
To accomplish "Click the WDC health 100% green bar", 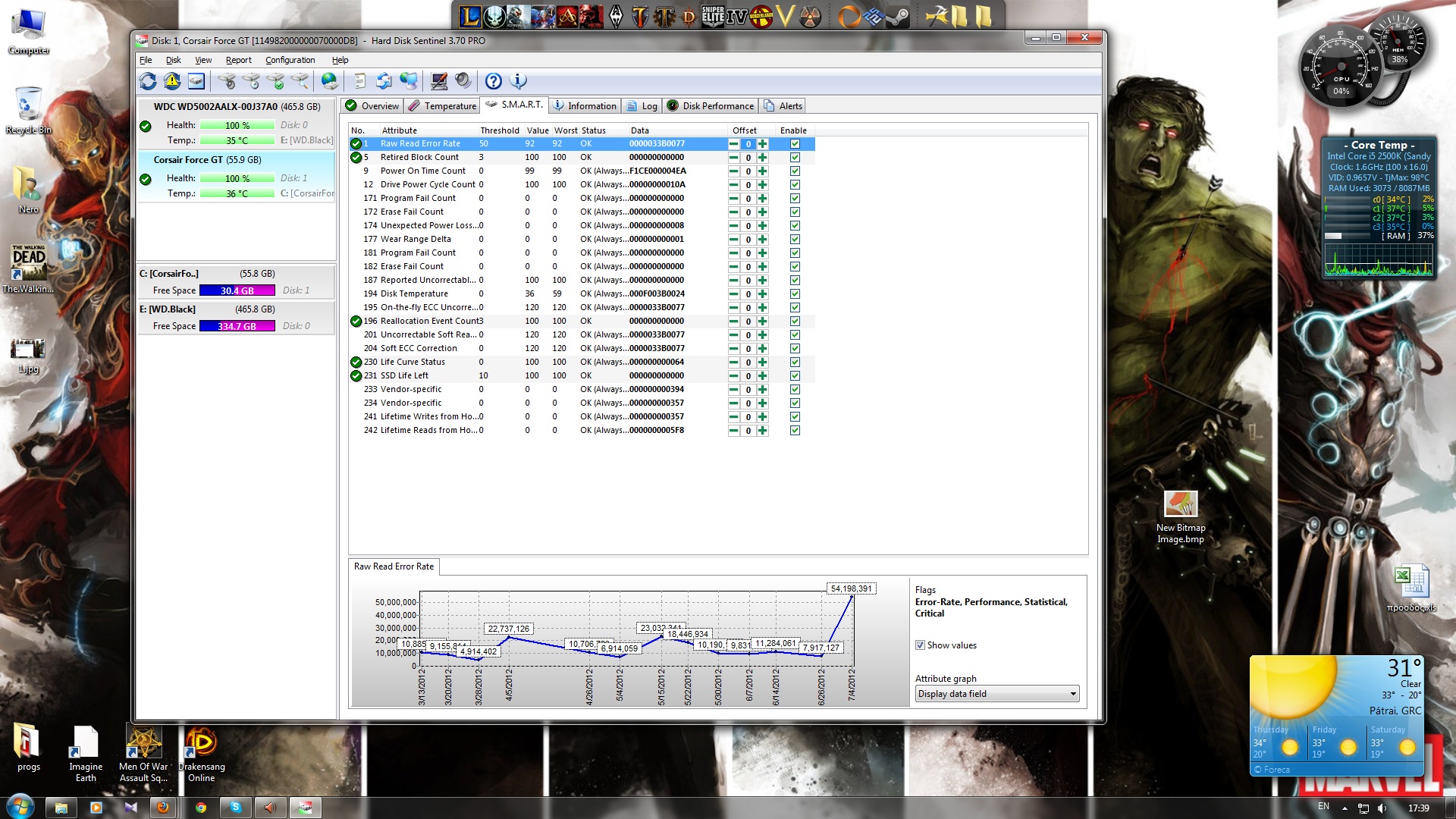I will 237,125.
